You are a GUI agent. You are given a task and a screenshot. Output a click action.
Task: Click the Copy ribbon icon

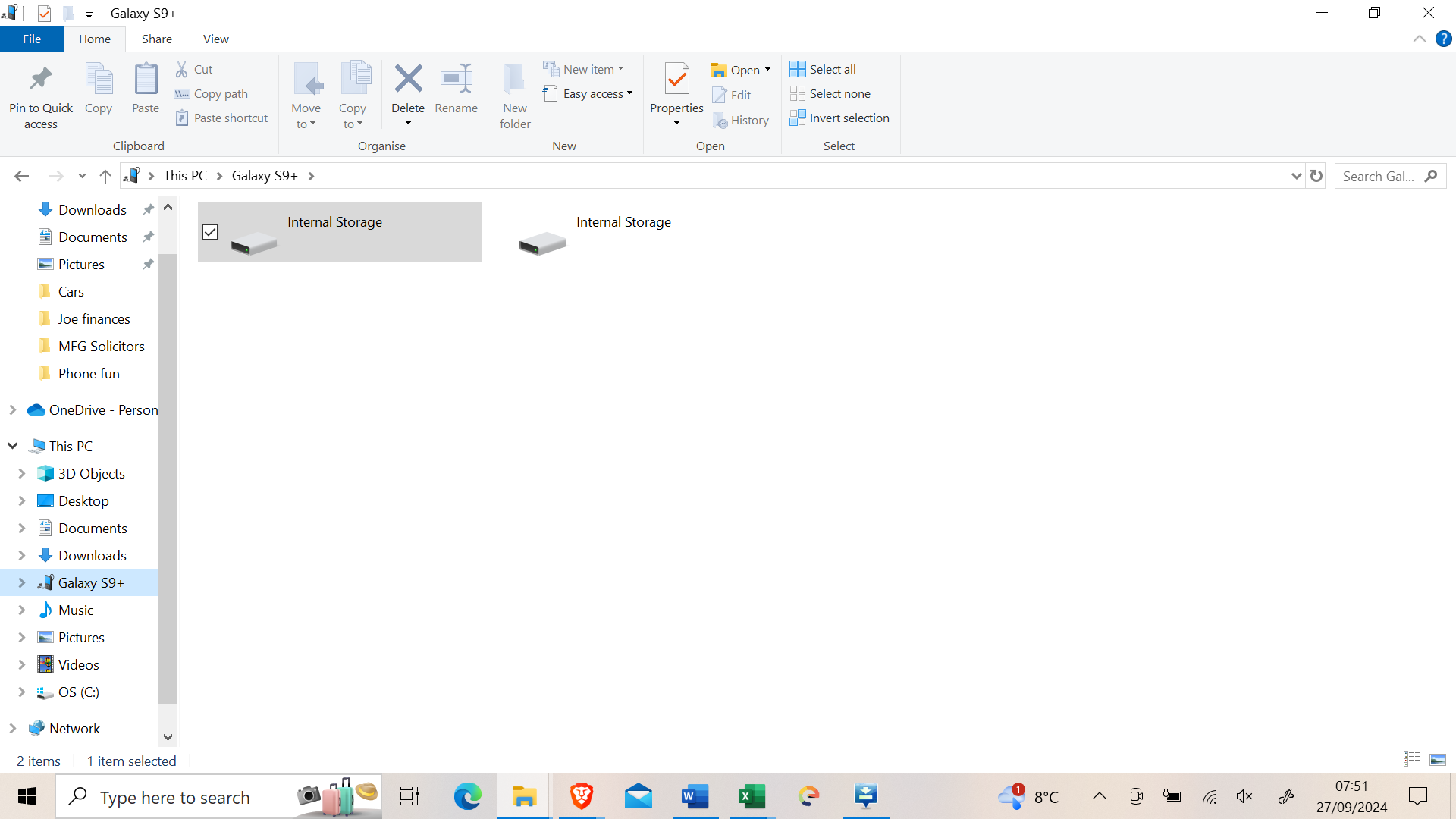tap(99, 79)
